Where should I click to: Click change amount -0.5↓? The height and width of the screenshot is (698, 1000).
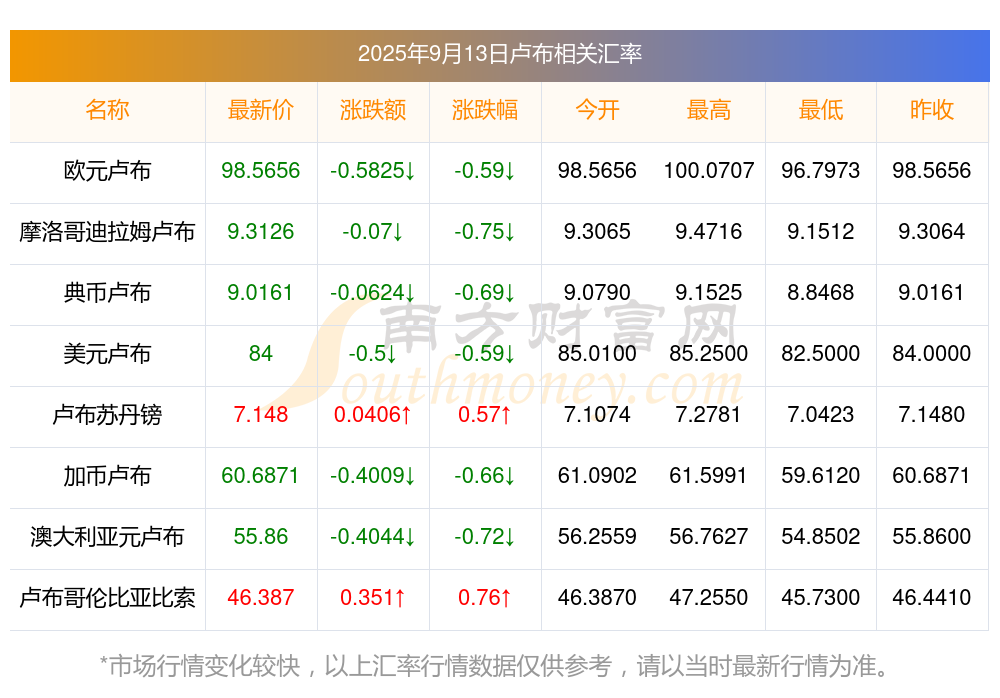click(372, 353)
